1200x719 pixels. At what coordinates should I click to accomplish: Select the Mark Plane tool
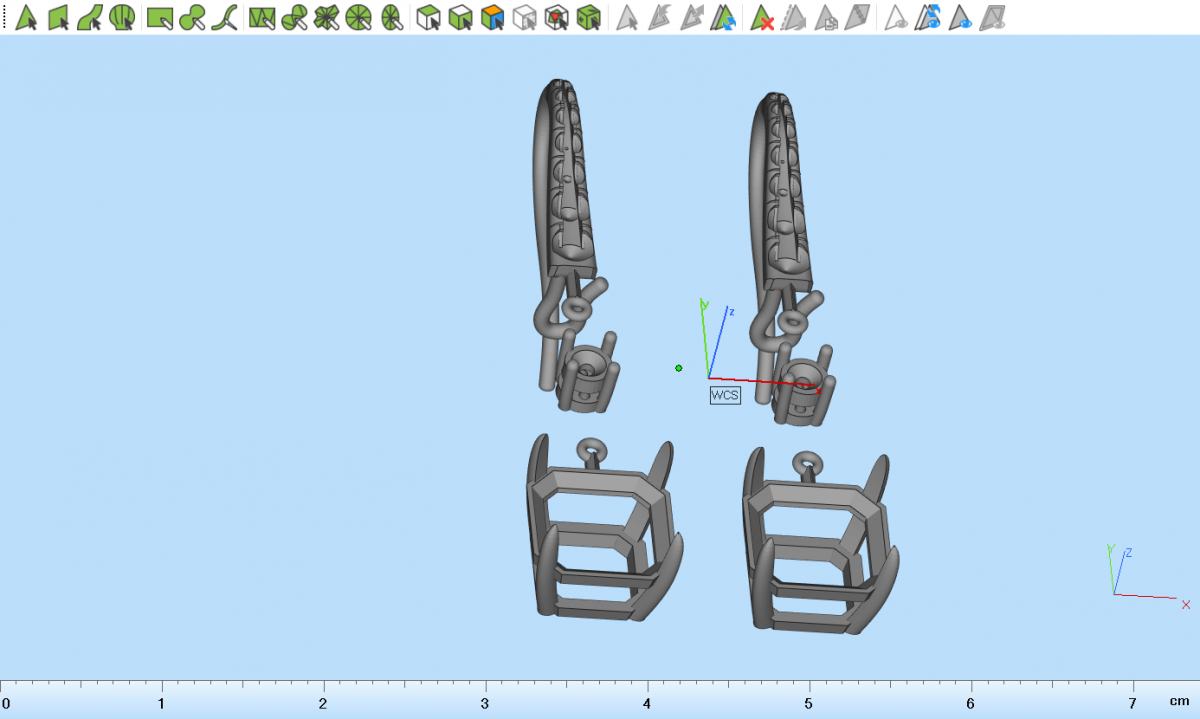tap(58, 17)
